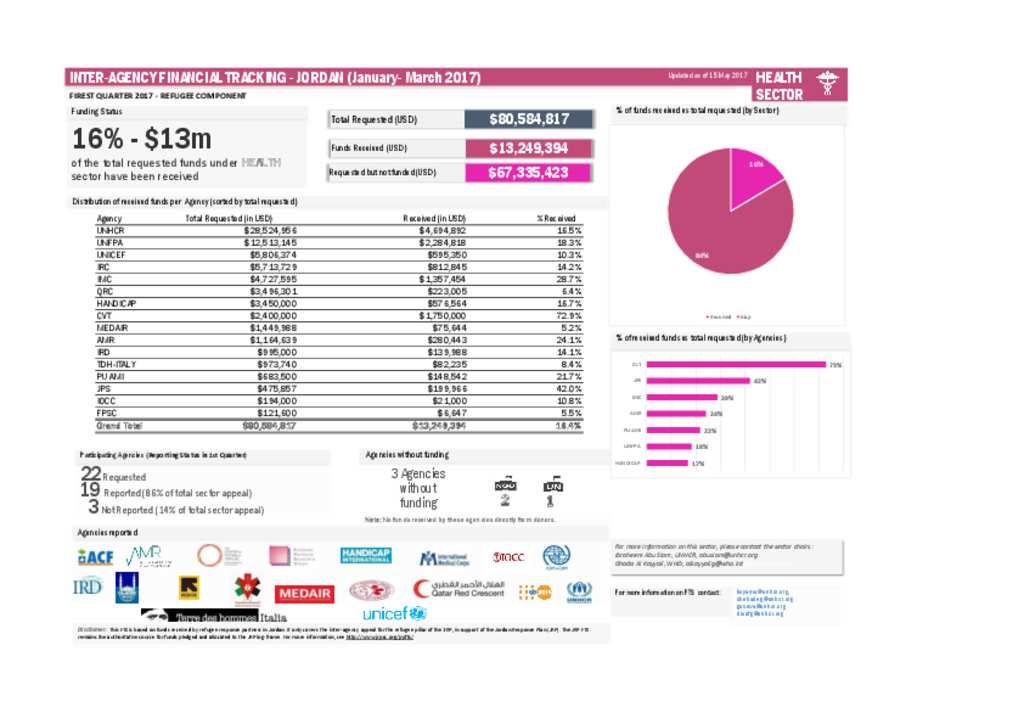Click '3 Agencies without funding' text
Screen dimensions: 1024x724
(419, 488)
